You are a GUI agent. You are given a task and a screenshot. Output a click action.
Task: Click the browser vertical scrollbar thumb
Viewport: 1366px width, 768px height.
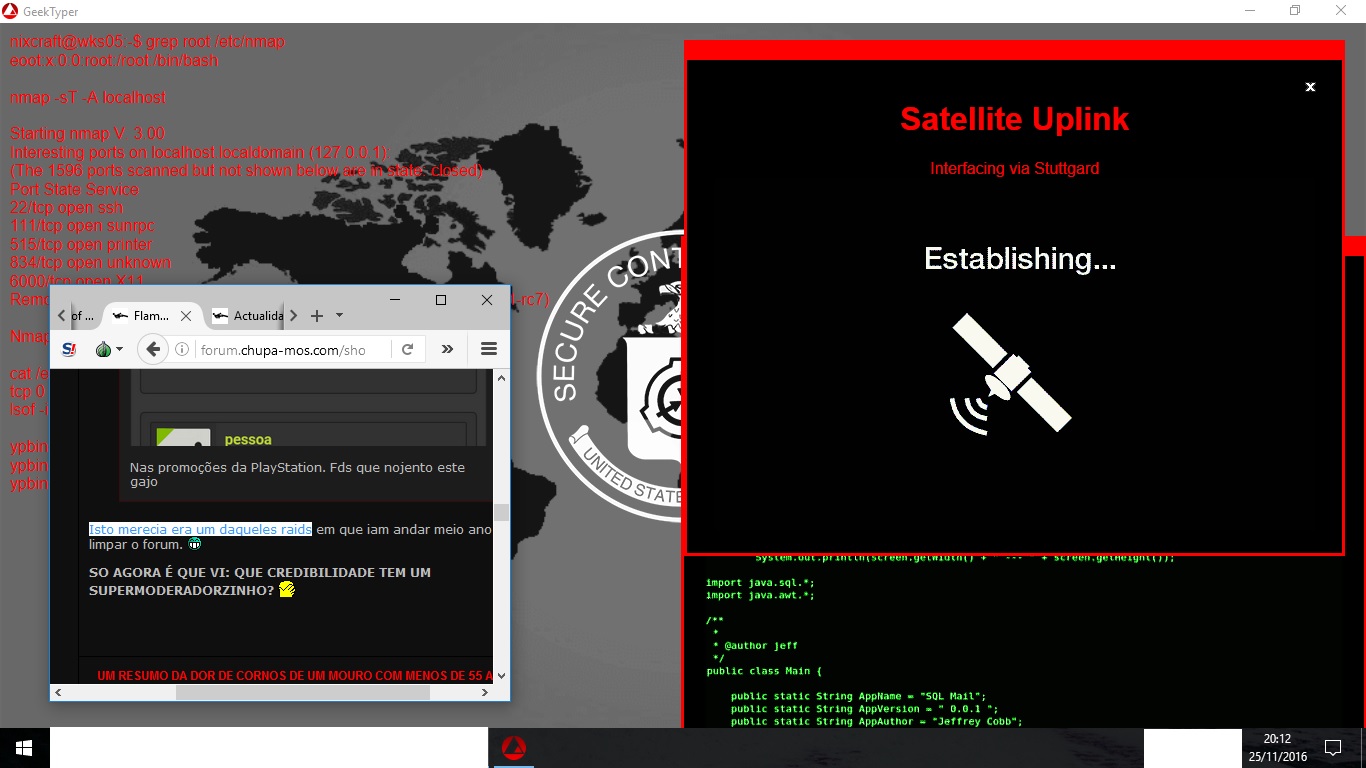point(501,512)
